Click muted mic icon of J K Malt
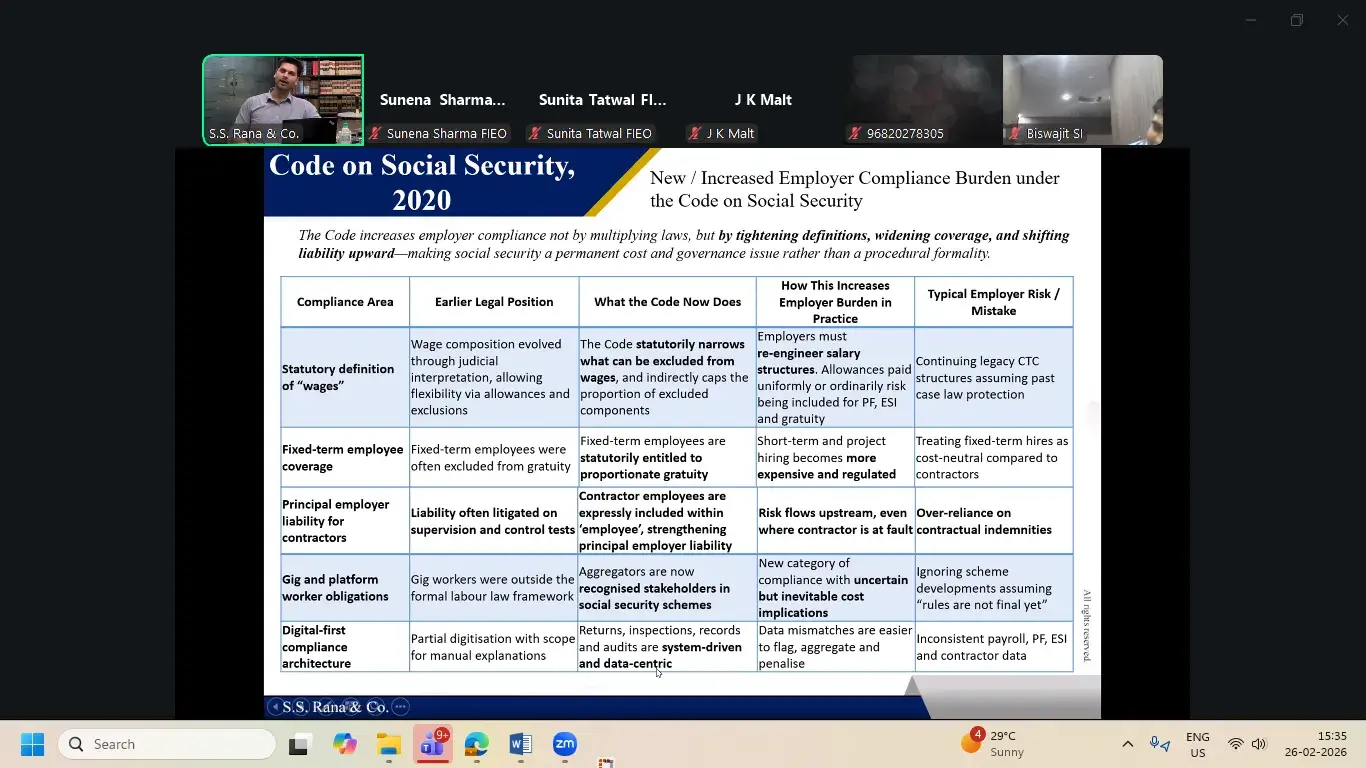 (695, 133)
